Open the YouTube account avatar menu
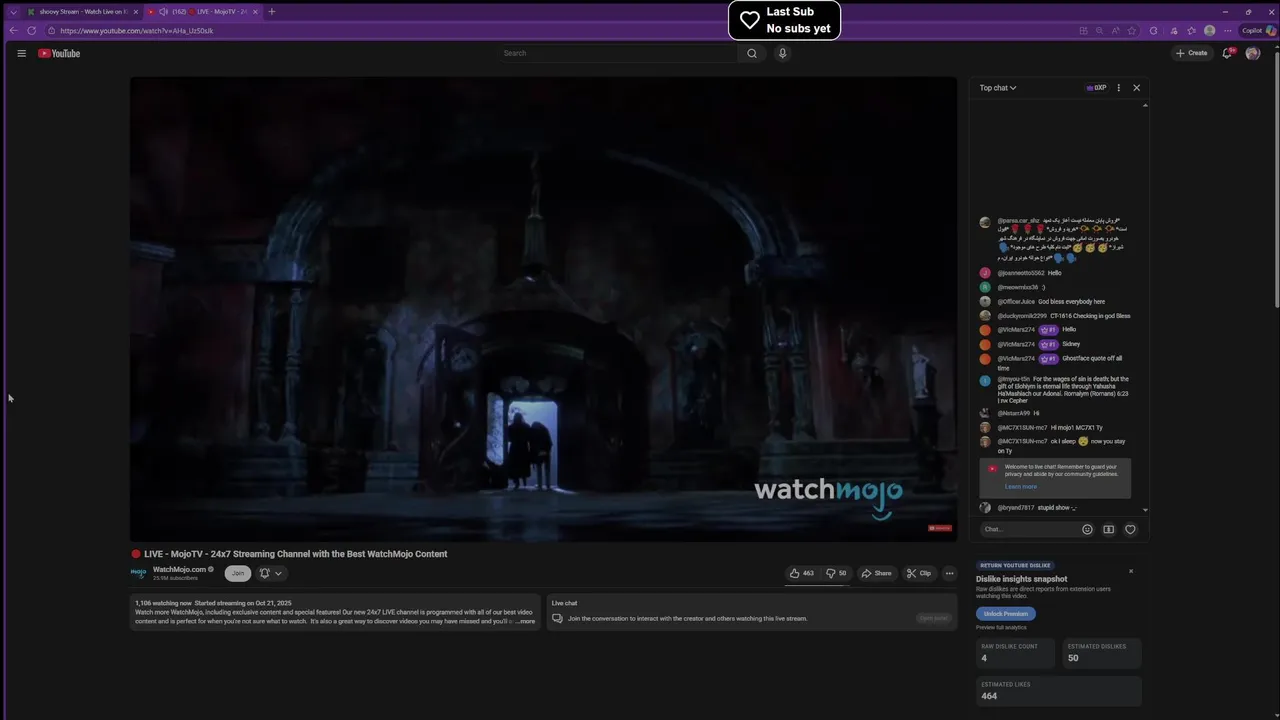The image size is (1280, 720). (x=1253, y=53)
